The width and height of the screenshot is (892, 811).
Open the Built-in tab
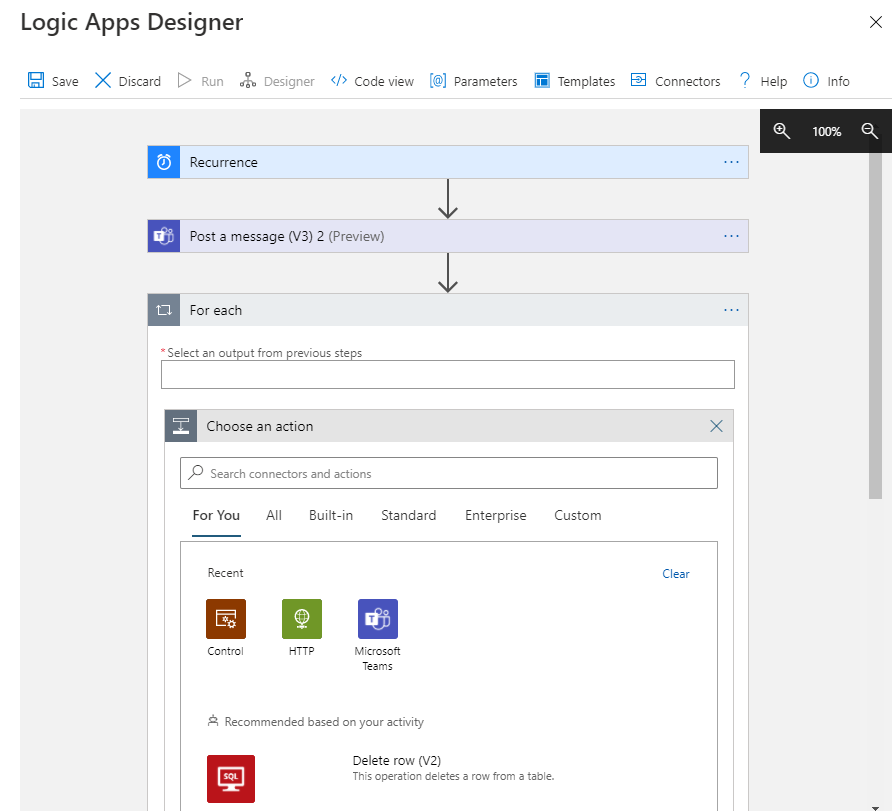pos(331,515)
